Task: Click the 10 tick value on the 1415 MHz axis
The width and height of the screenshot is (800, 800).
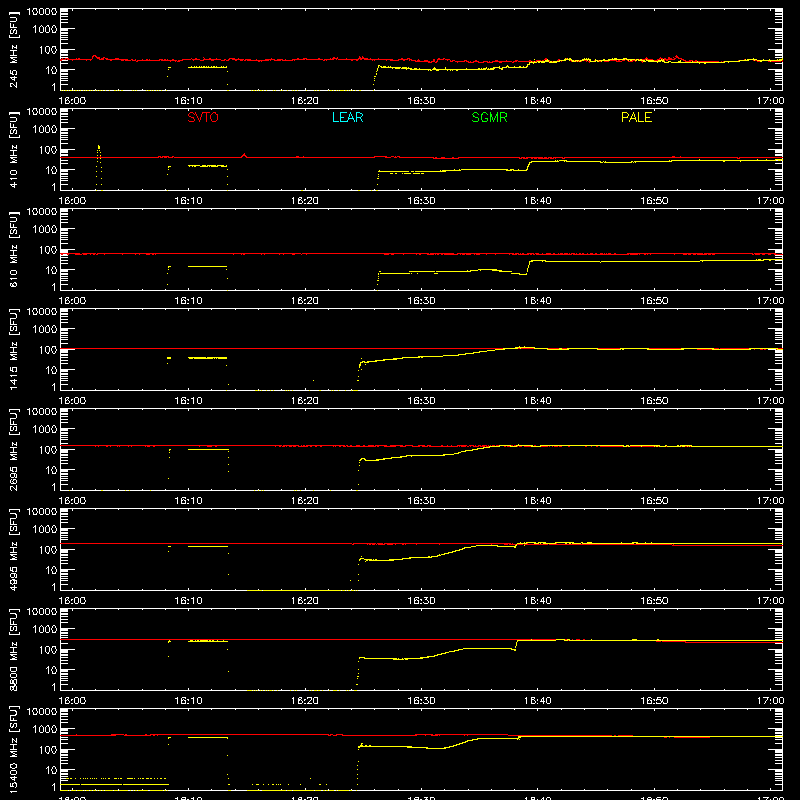Action: [51, 370]
